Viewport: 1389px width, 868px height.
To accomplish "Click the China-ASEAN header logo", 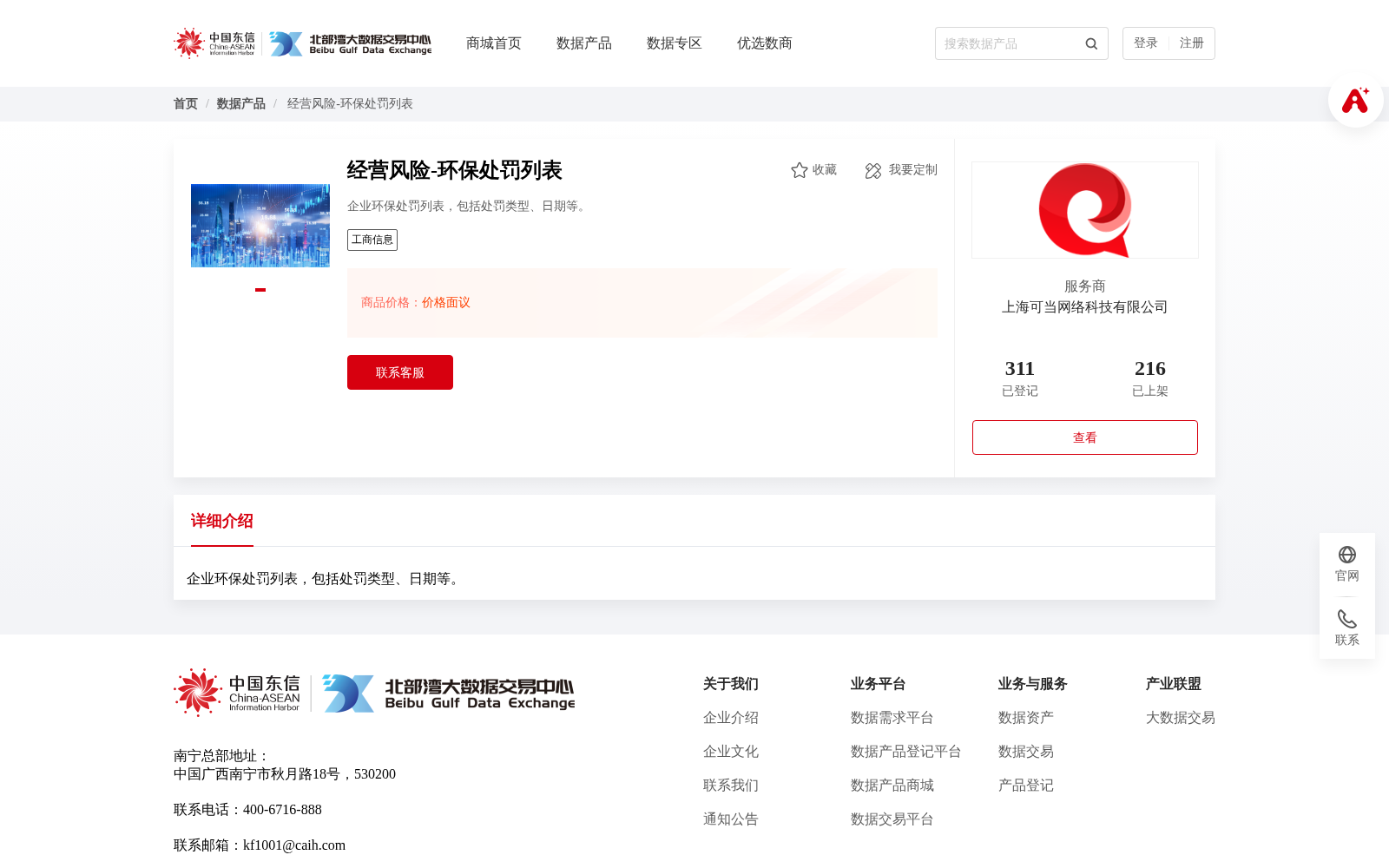I will coord(214,43).
